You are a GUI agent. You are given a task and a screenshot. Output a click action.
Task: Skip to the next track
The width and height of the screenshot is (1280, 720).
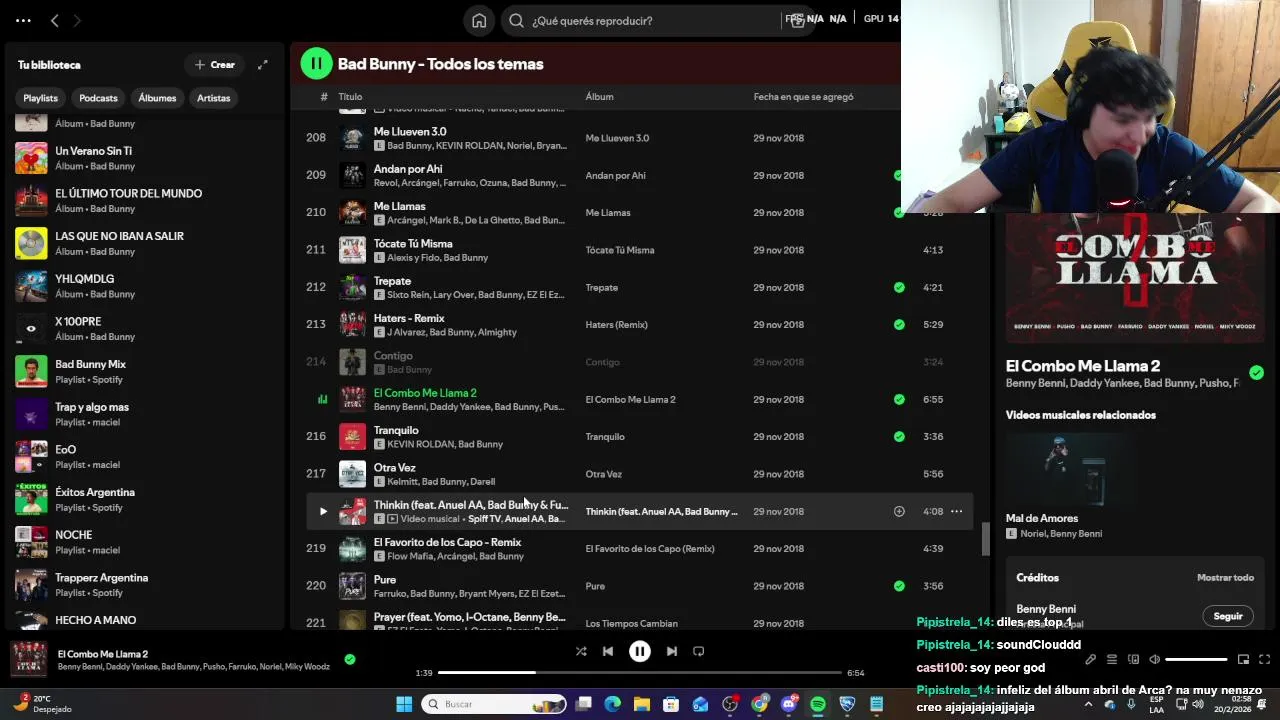[x=672, y=651]
